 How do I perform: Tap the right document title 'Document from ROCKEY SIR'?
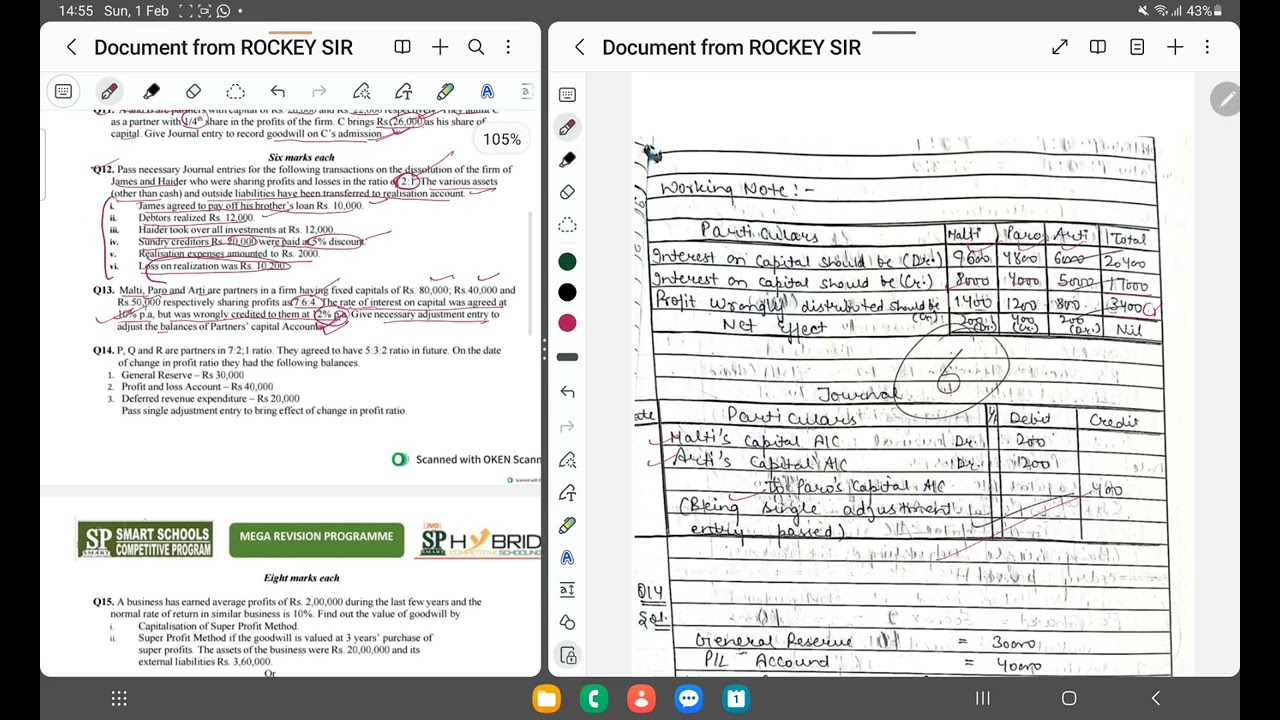point(731,47)
